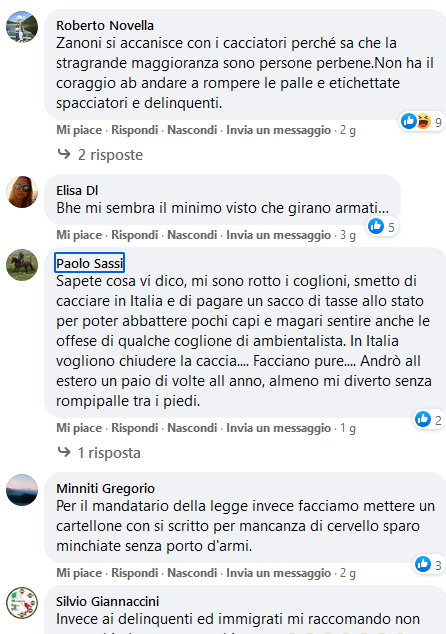View thumbs-up reactions on Elisa Dl's comment

(382, 226)
